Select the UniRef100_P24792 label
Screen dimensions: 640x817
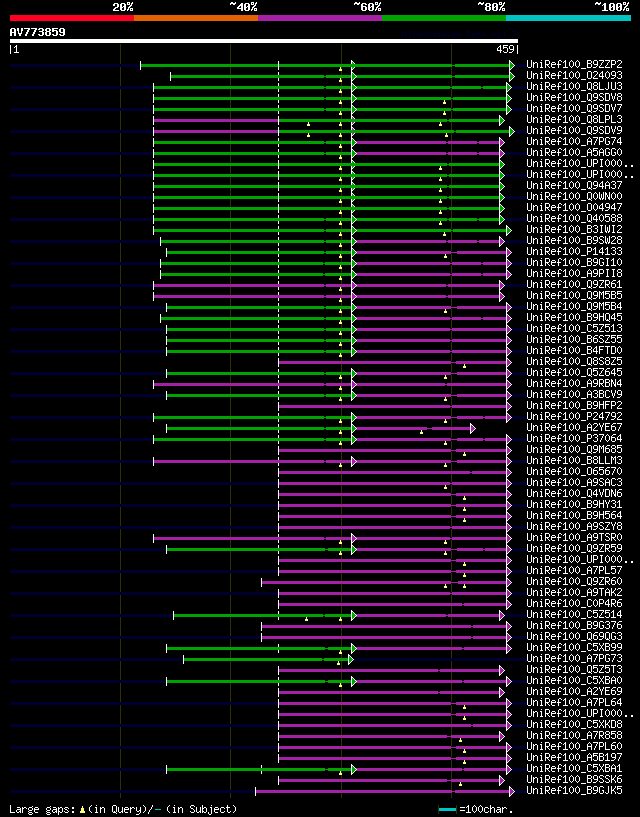(574, 417)
